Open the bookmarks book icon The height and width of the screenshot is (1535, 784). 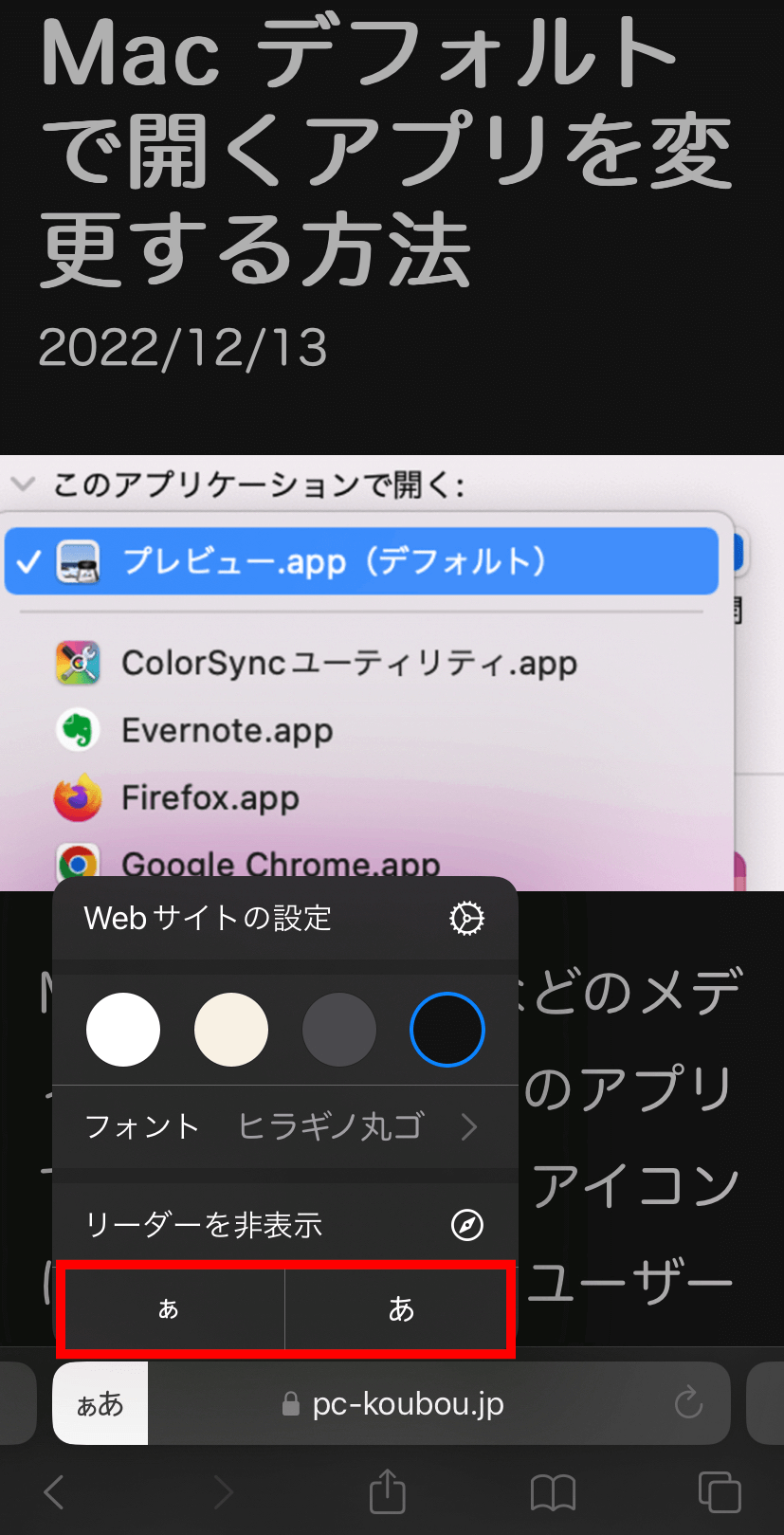[x=554, y=1492]
